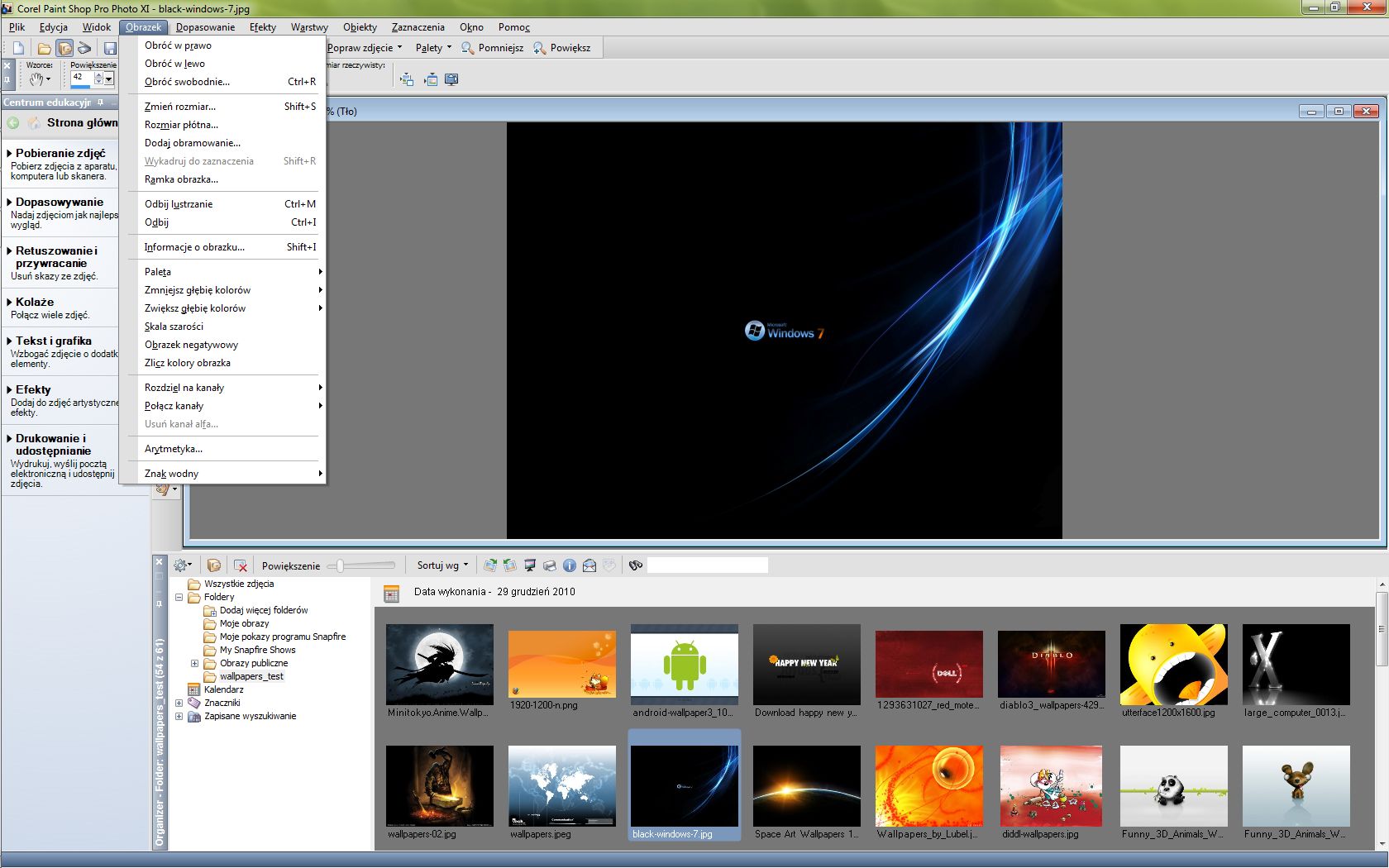Click the e-mail envelope icon in Organizer
This screenshot has height=868, width=1389.
pos(589,565)
